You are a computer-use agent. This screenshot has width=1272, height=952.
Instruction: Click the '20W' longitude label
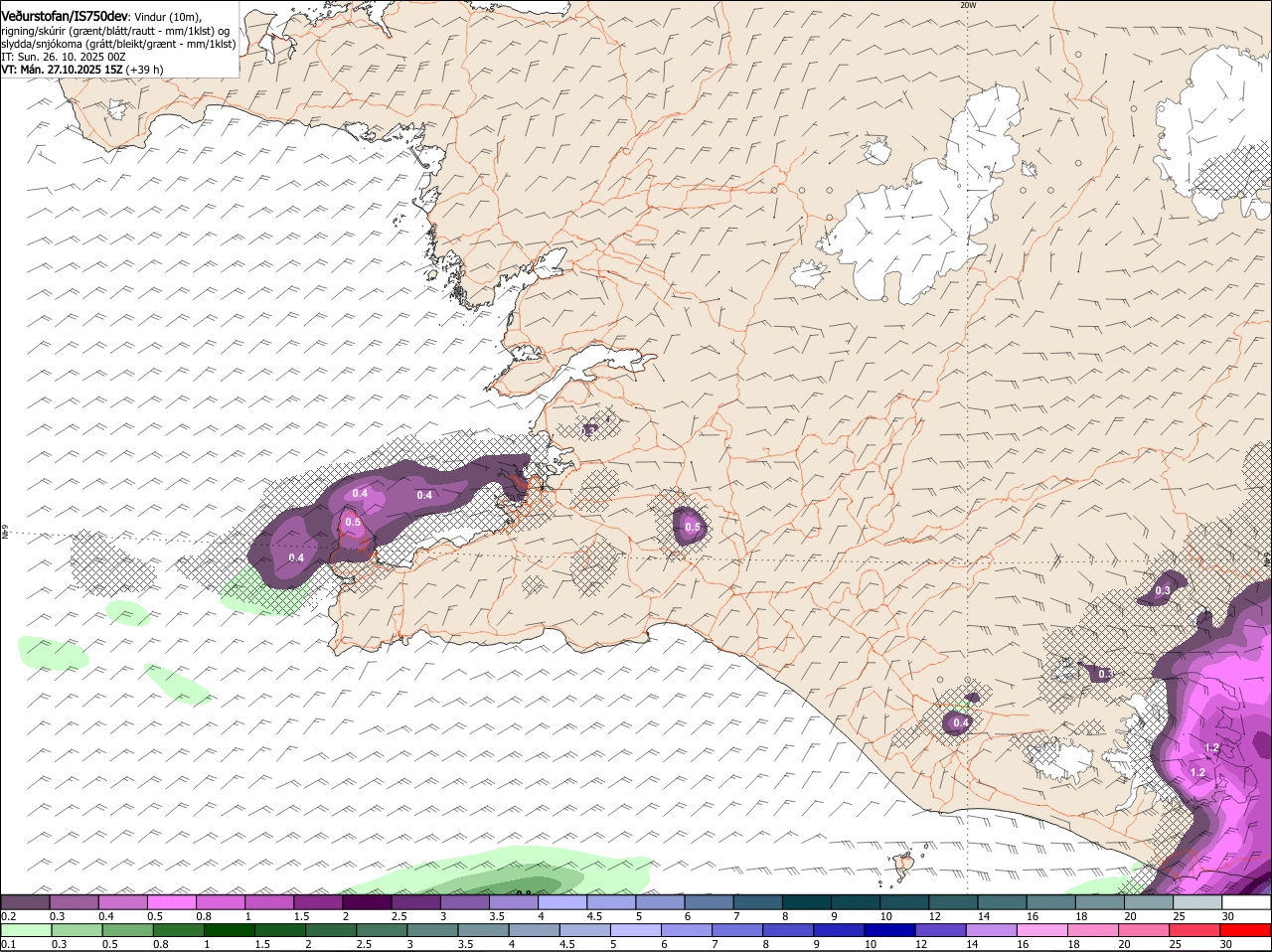(x=968, y=5)
